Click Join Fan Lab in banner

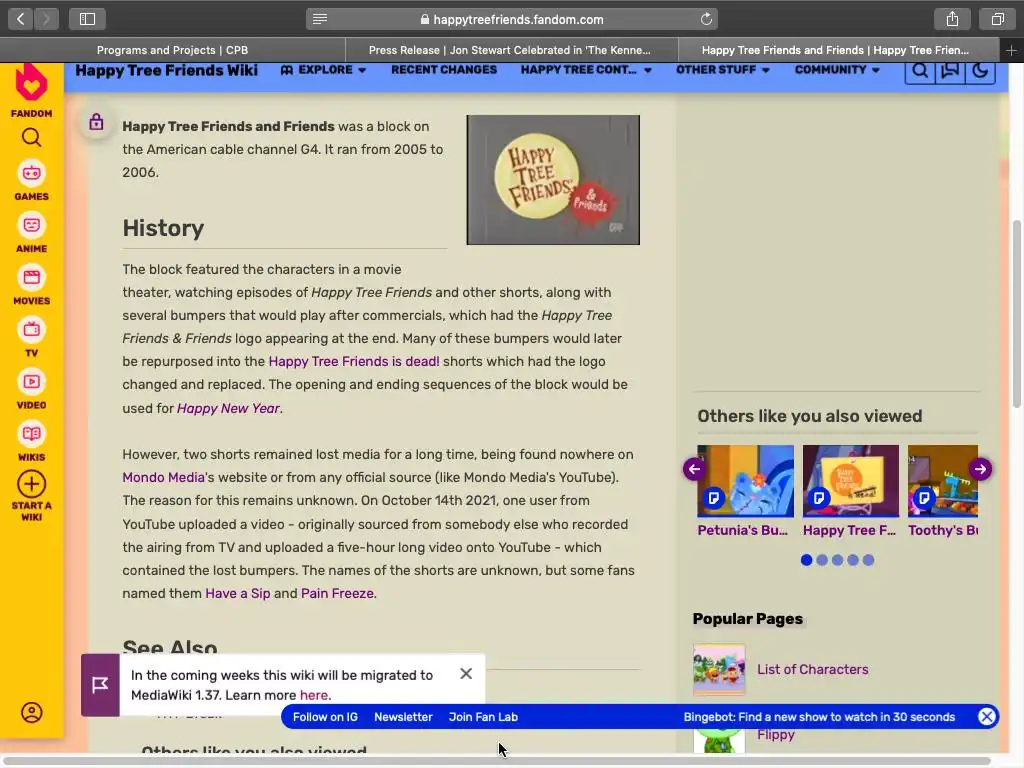pyautogui.click(x=483, y=716)
